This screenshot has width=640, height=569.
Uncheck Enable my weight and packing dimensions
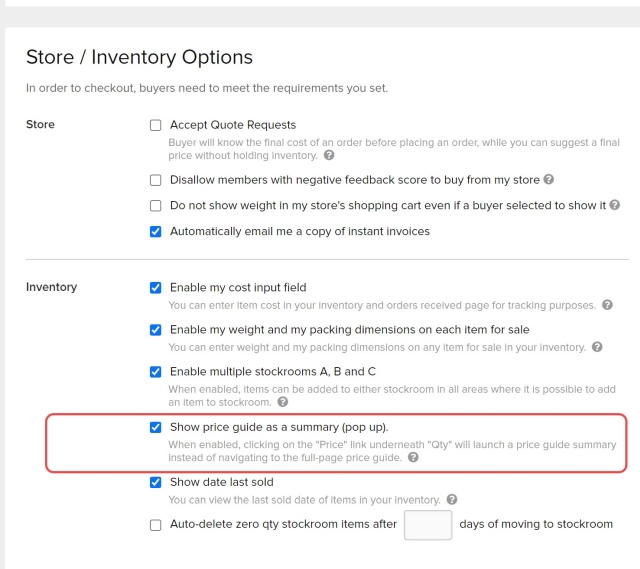point(155,330)
